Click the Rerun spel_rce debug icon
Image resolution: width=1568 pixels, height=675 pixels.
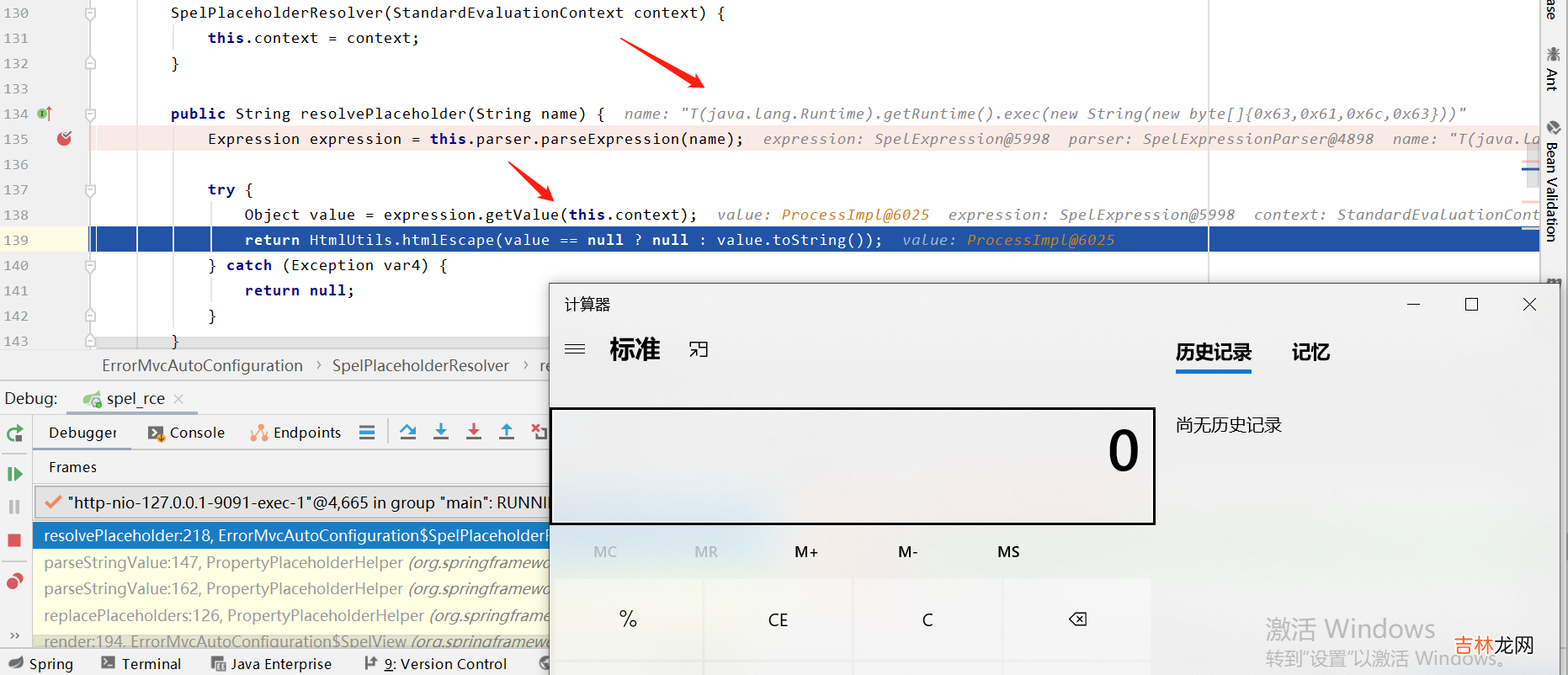[x=15, y=433]
